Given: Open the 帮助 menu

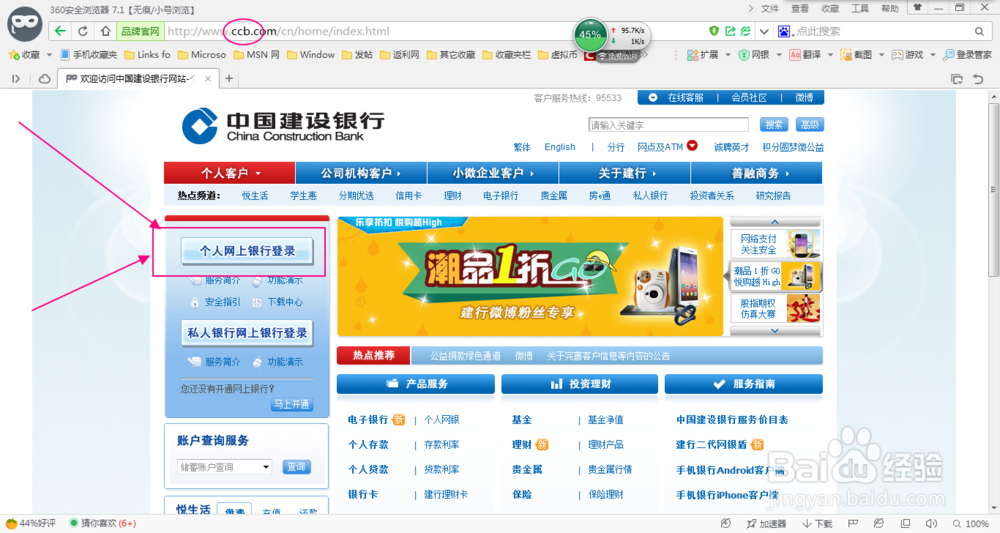Looking at the screenshot, I should point(890,8).
